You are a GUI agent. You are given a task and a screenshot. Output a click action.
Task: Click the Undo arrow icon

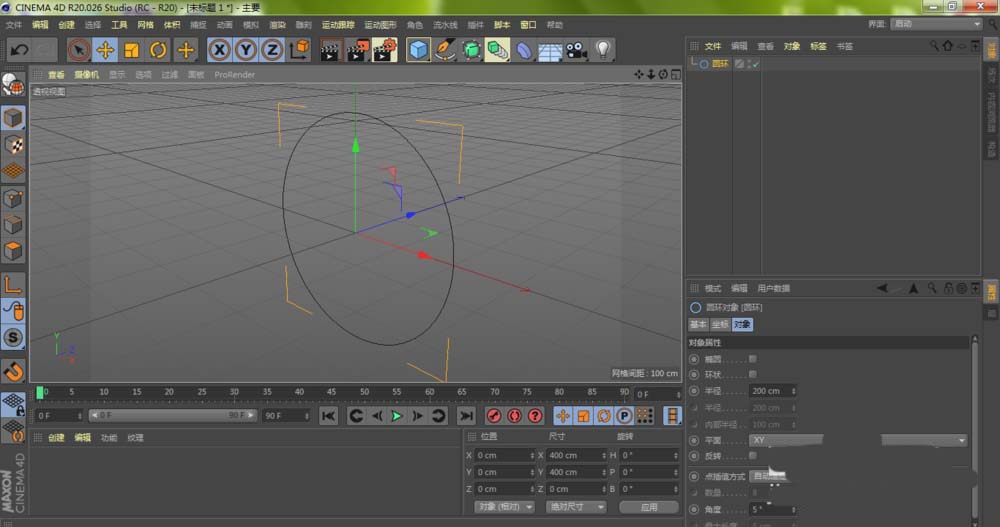(x=19, y=49)
